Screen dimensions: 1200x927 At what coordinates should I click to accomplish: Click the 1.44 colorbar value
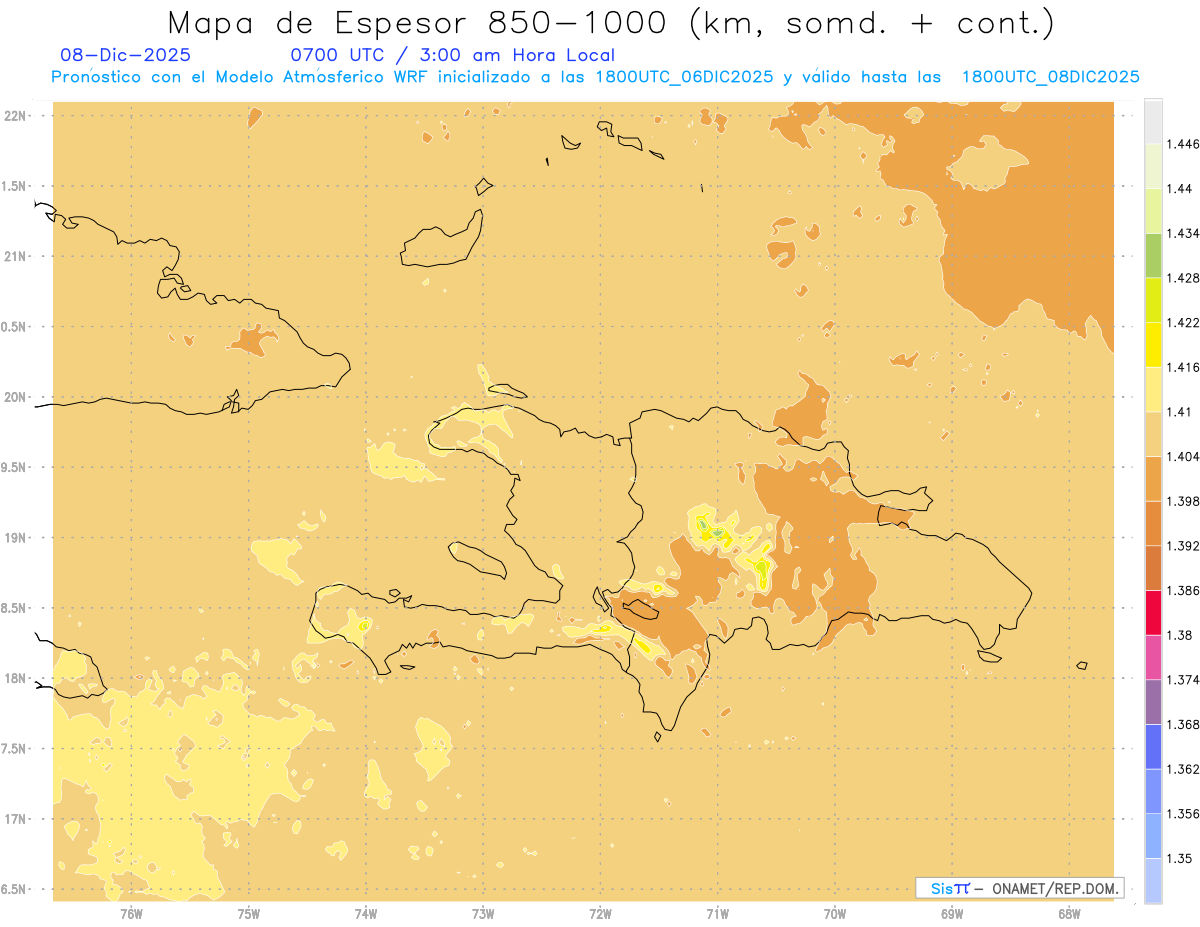point(1180,189)
